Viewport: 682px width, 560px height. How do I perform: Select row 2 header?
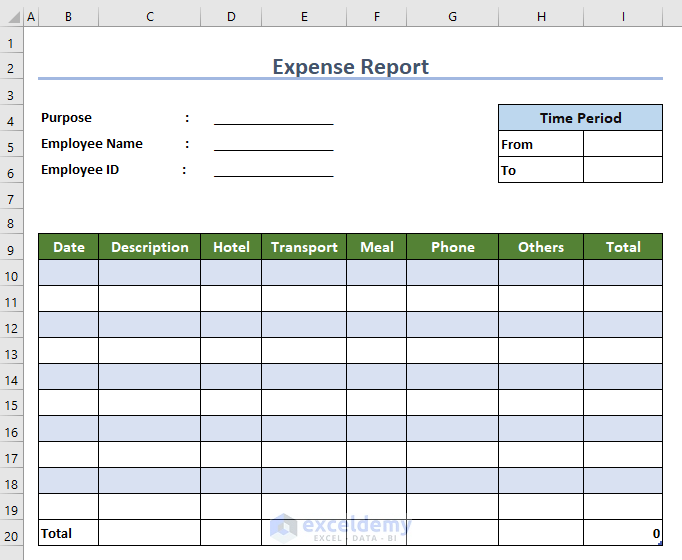(11, 68)
